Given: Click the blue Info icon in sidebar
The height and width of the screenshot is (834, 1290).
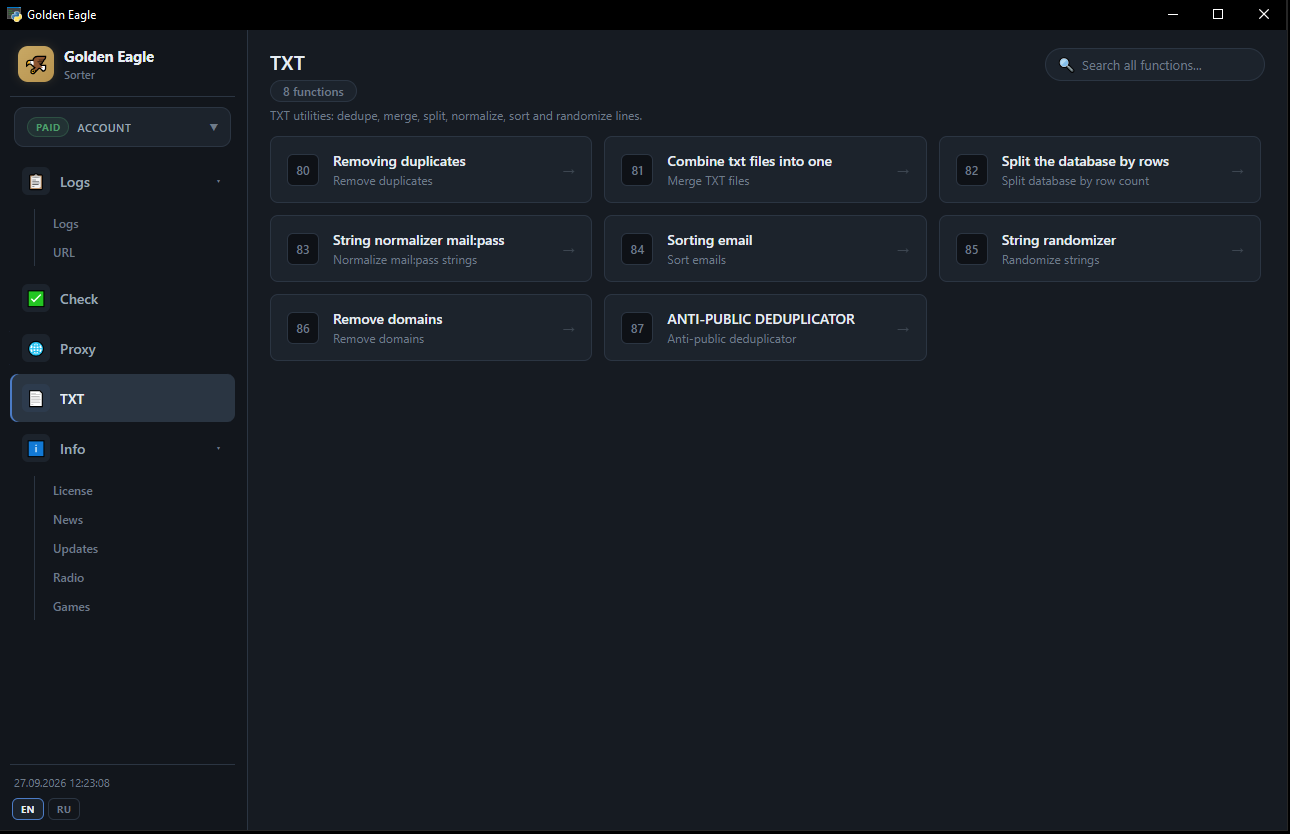Looking at the screenshot, I should [x=36, y=449].
